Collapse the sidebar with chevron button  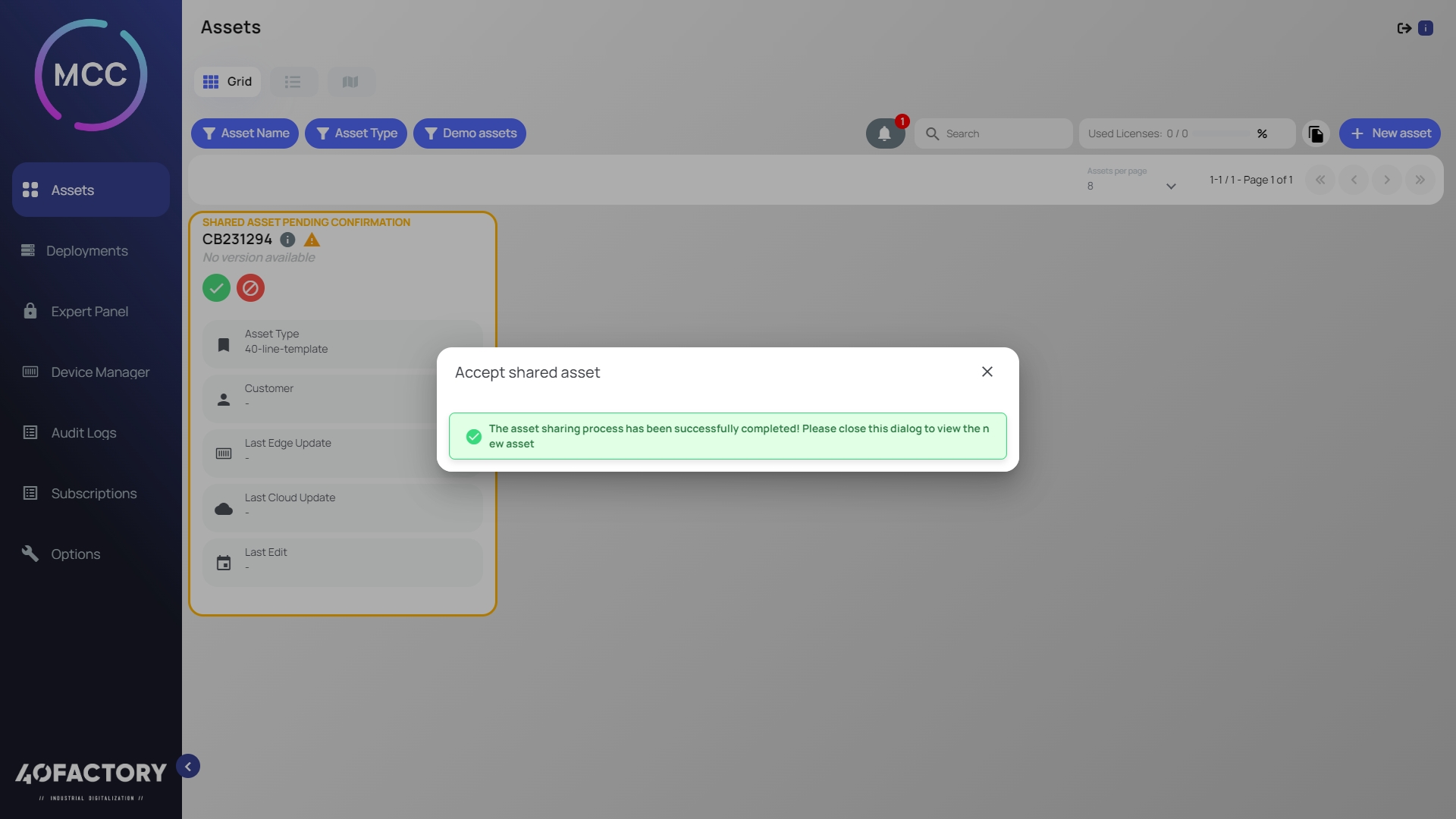coord(188,766)
